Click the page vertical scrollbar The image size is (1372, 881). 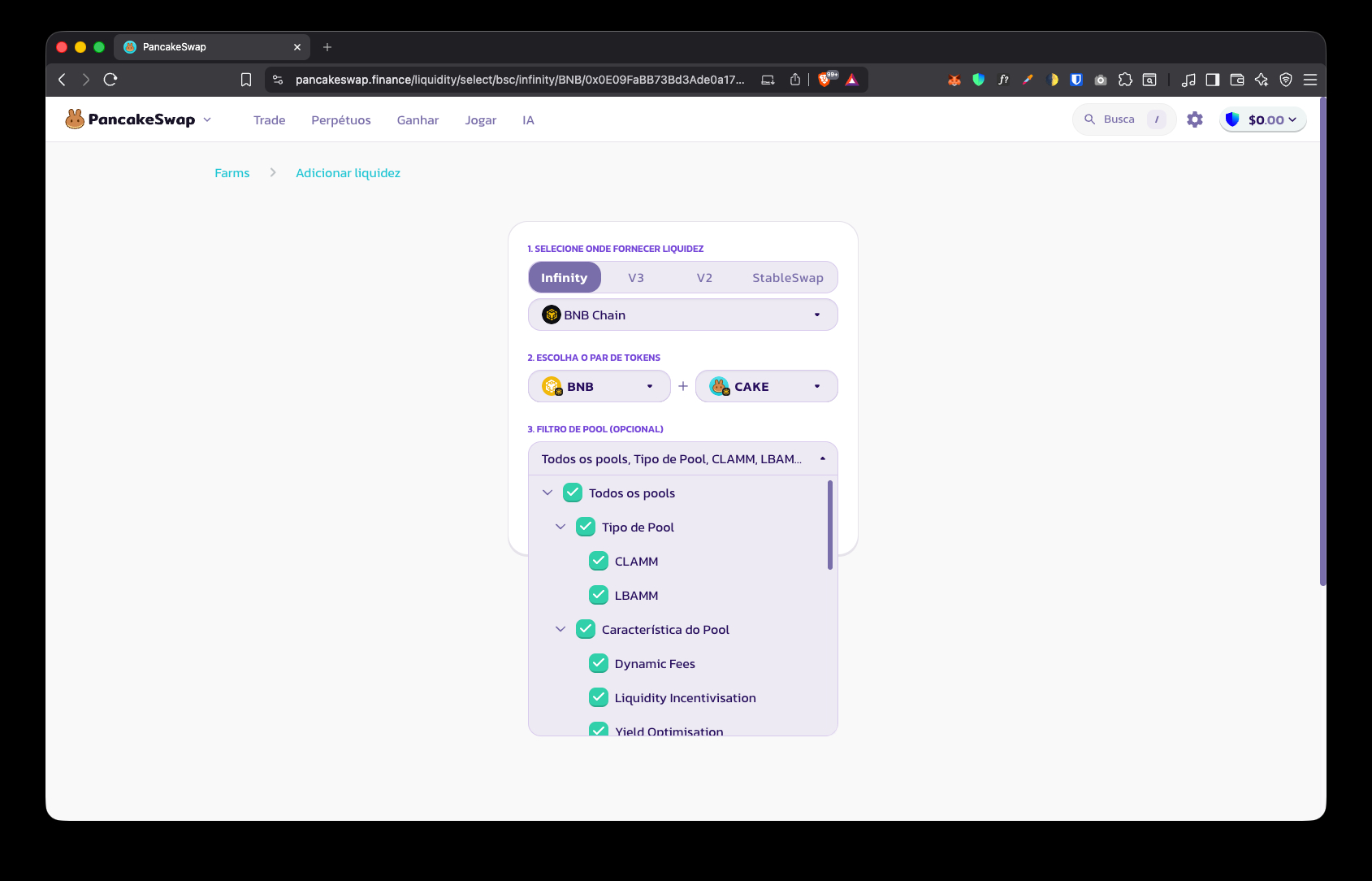coord(1322,341)
